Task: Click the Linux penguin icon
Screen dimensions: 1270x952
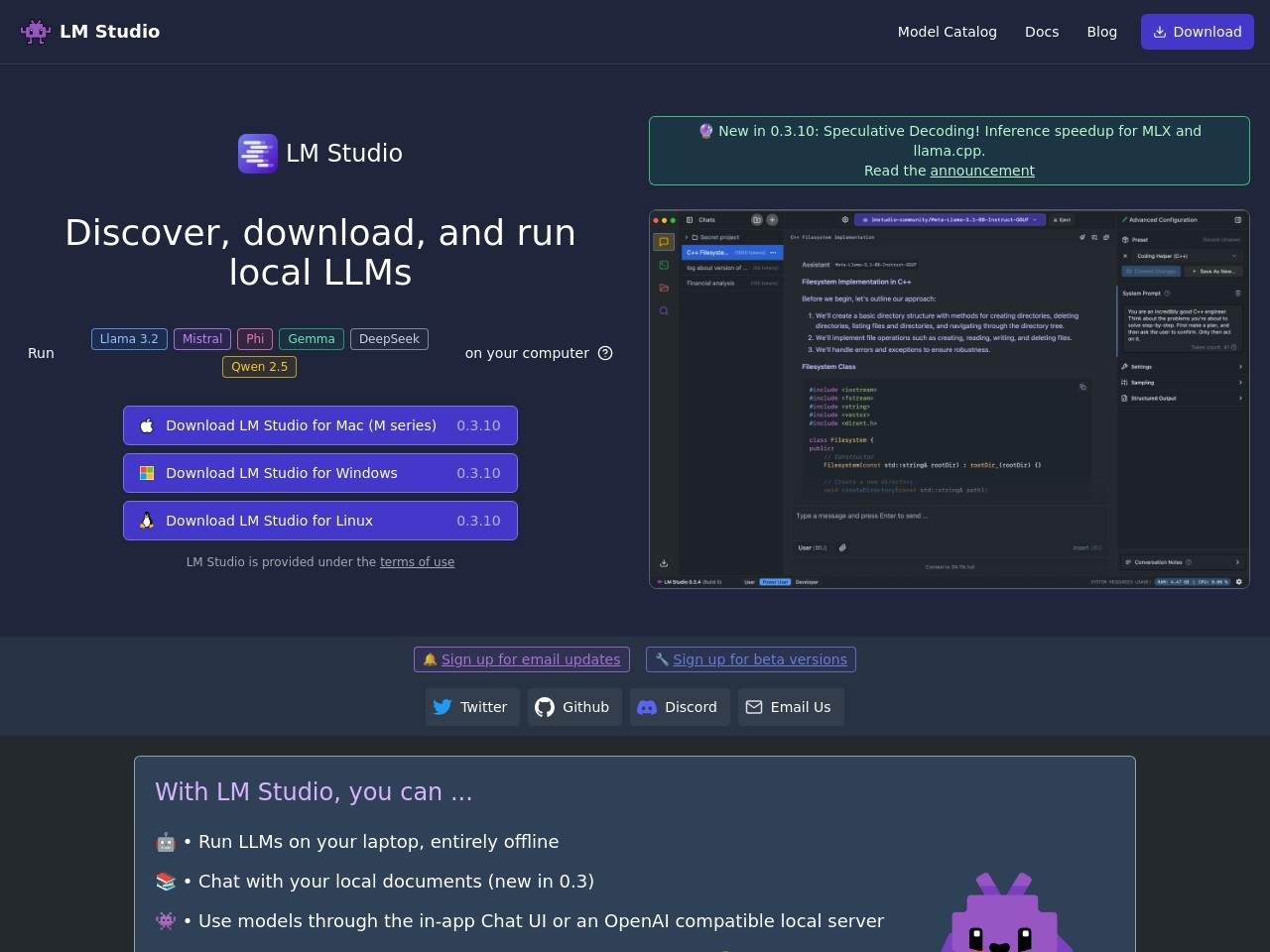Action: click(147, 521)
